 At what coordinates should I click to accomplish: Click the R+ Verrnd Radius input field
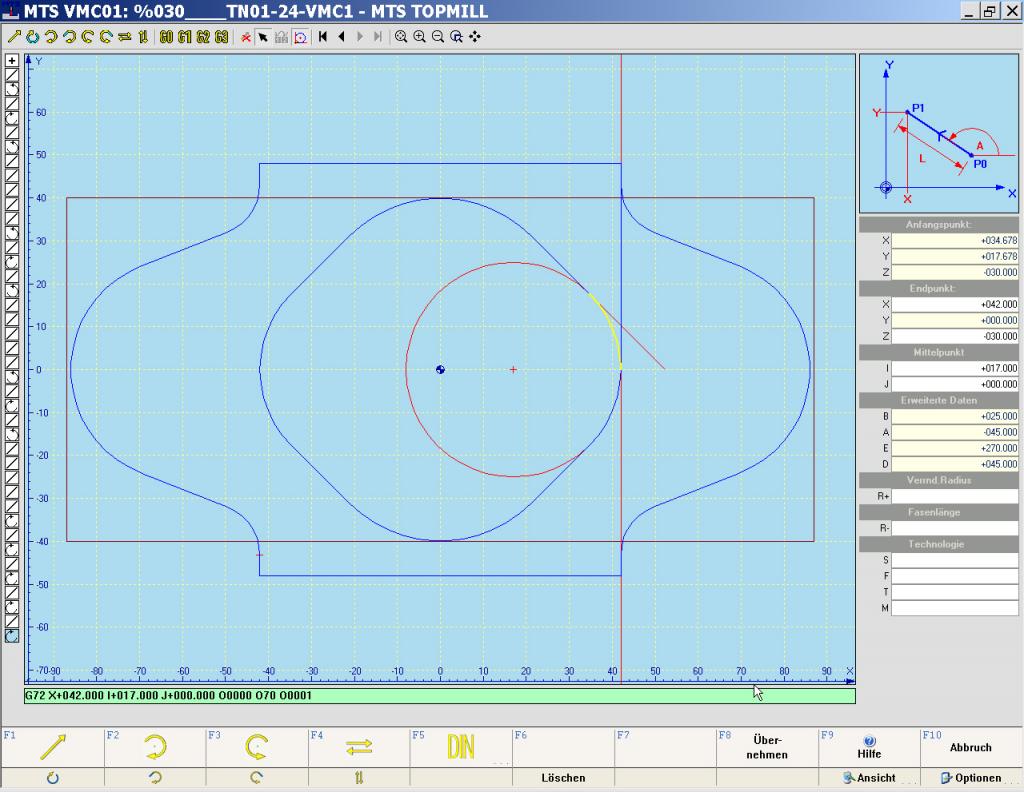pyautogui.click(x=955, y=496)
